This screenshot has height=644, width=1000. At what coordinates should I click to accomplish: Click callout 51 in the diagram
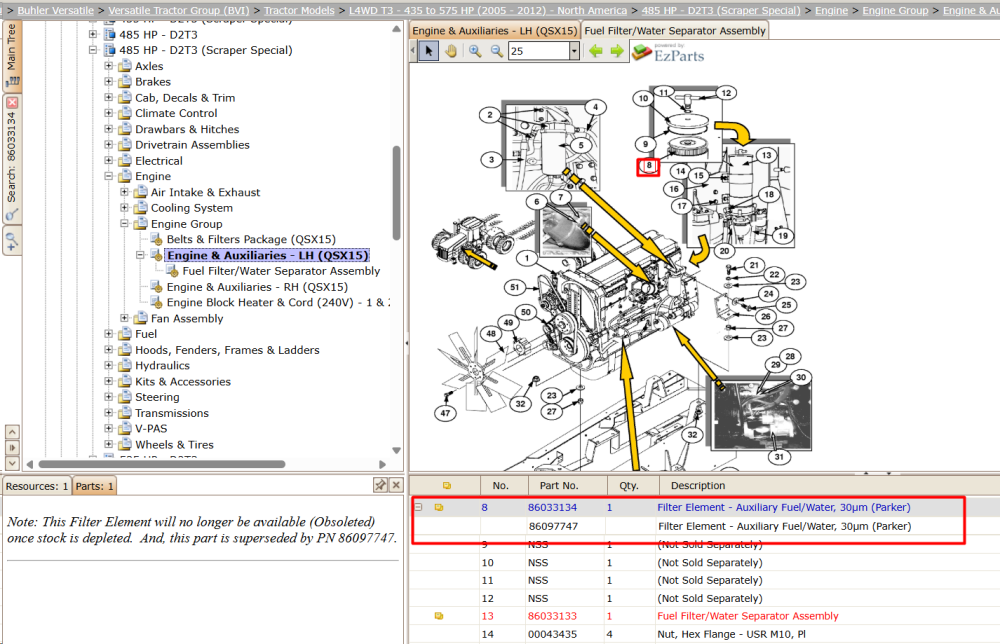click(x=515, y=287)
